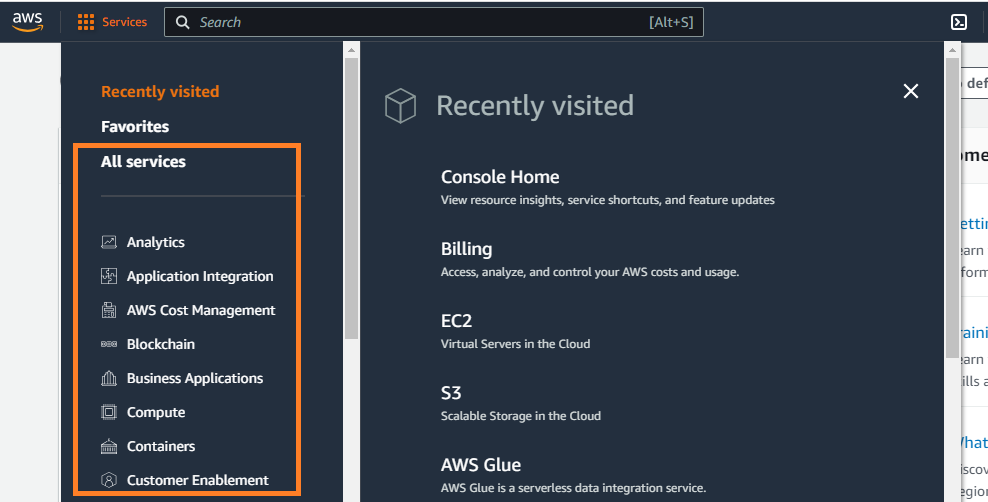Image resolution: width=988 pixels, height=502 pixels.
Task: Click the search magnifier icon
Action: click(x=183, y=22)
